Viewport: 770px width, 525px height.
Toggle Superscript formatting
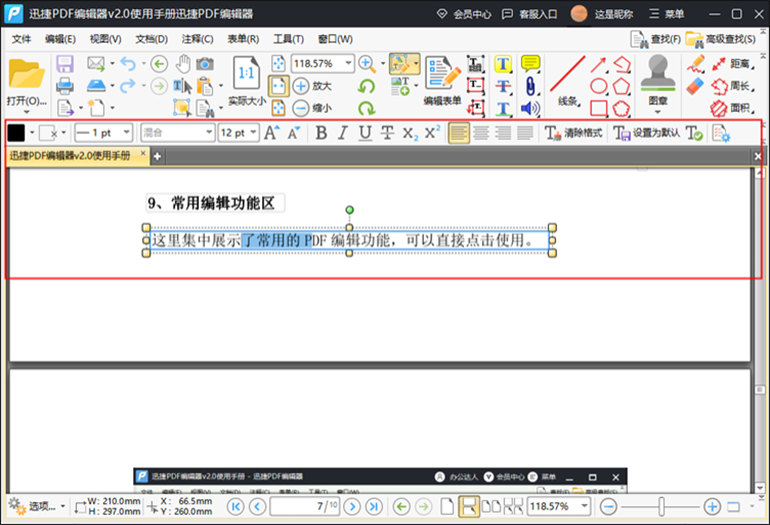[x=432, y=132]
